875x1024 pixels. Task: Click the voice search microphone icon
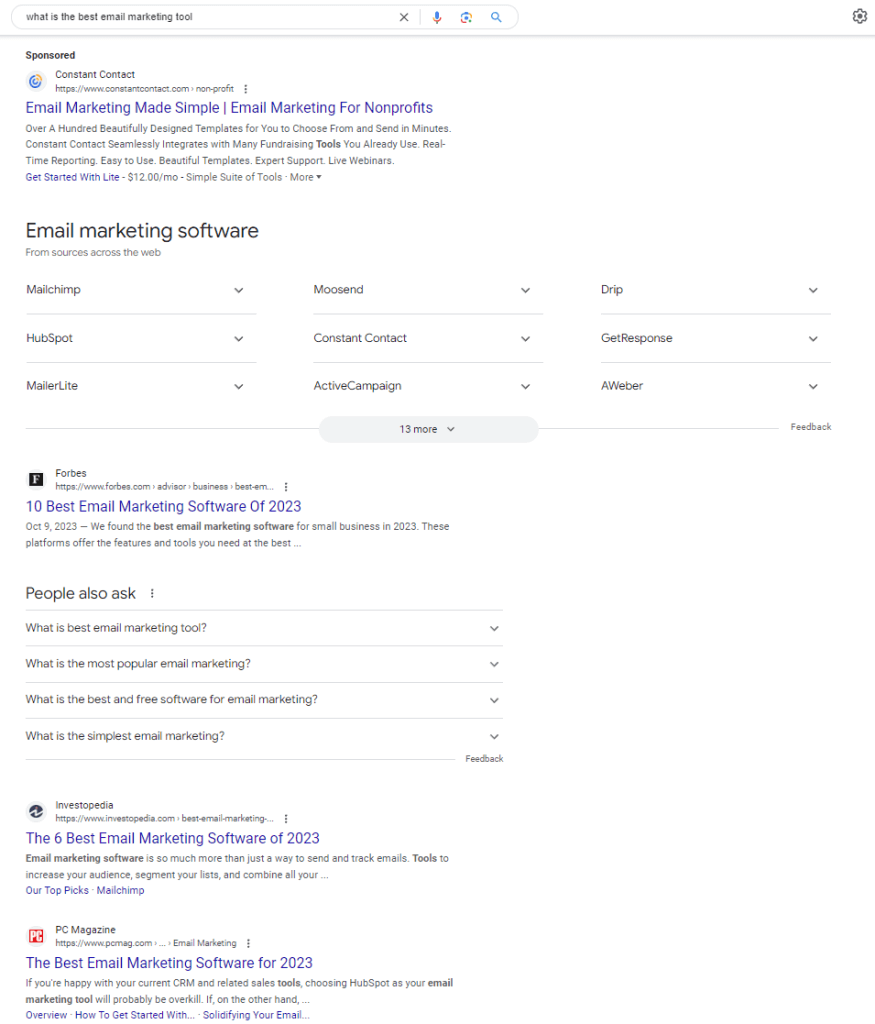437,17
